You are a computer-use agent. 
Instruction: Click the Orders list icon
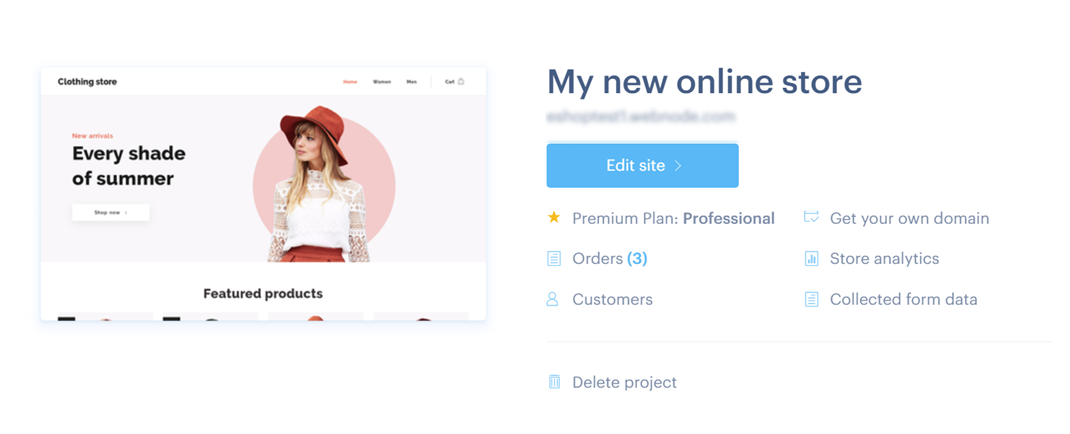[554, 259]
